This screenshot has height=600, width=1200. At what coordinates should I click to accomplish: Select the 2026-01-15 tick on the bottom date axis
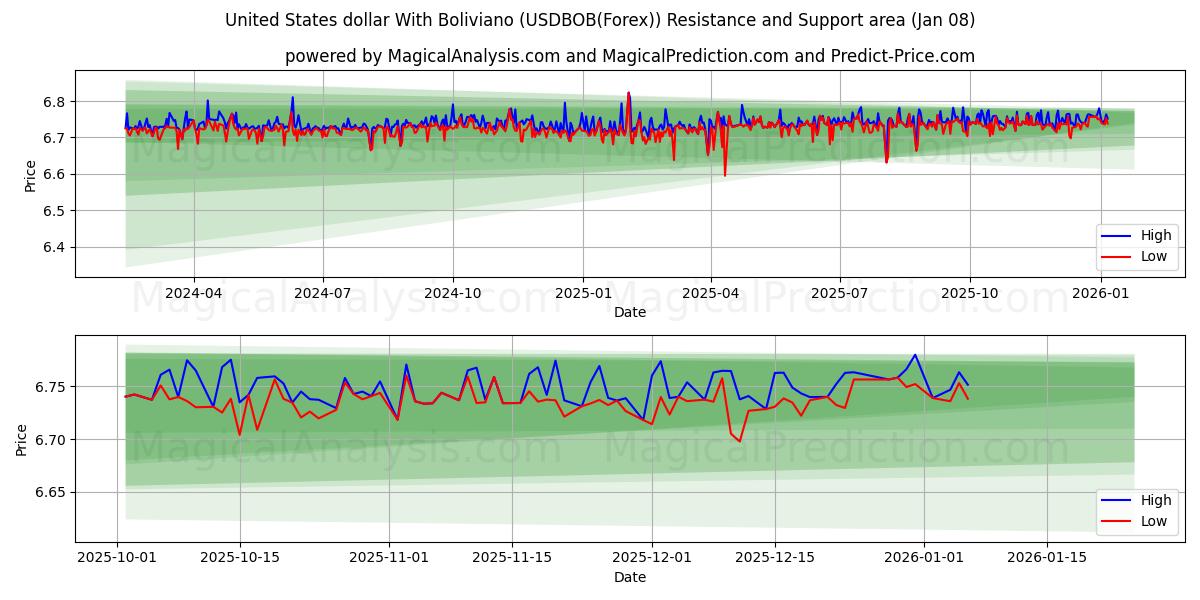point(1046,559)
